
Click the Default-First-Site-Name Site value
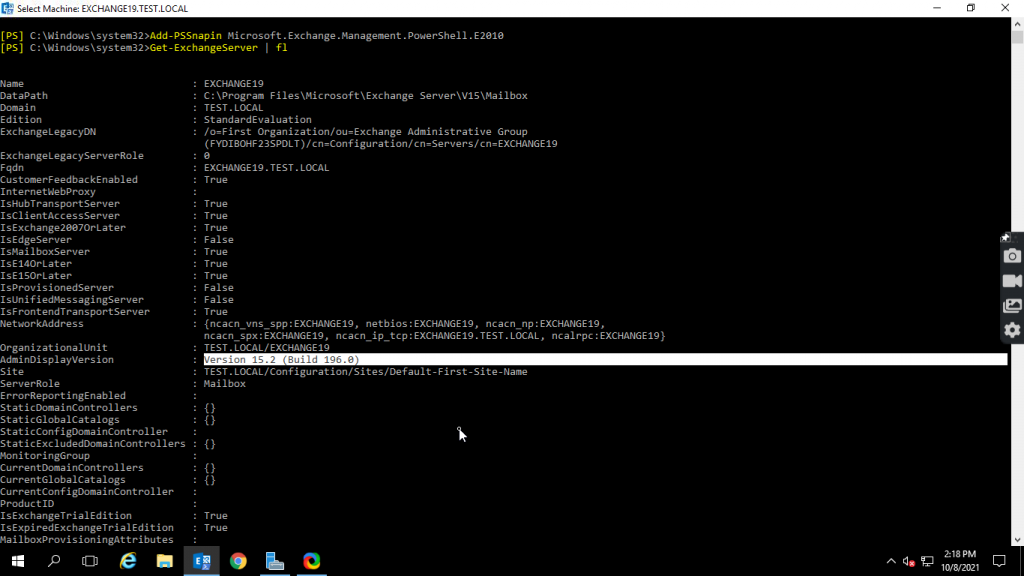click(366, 372)
